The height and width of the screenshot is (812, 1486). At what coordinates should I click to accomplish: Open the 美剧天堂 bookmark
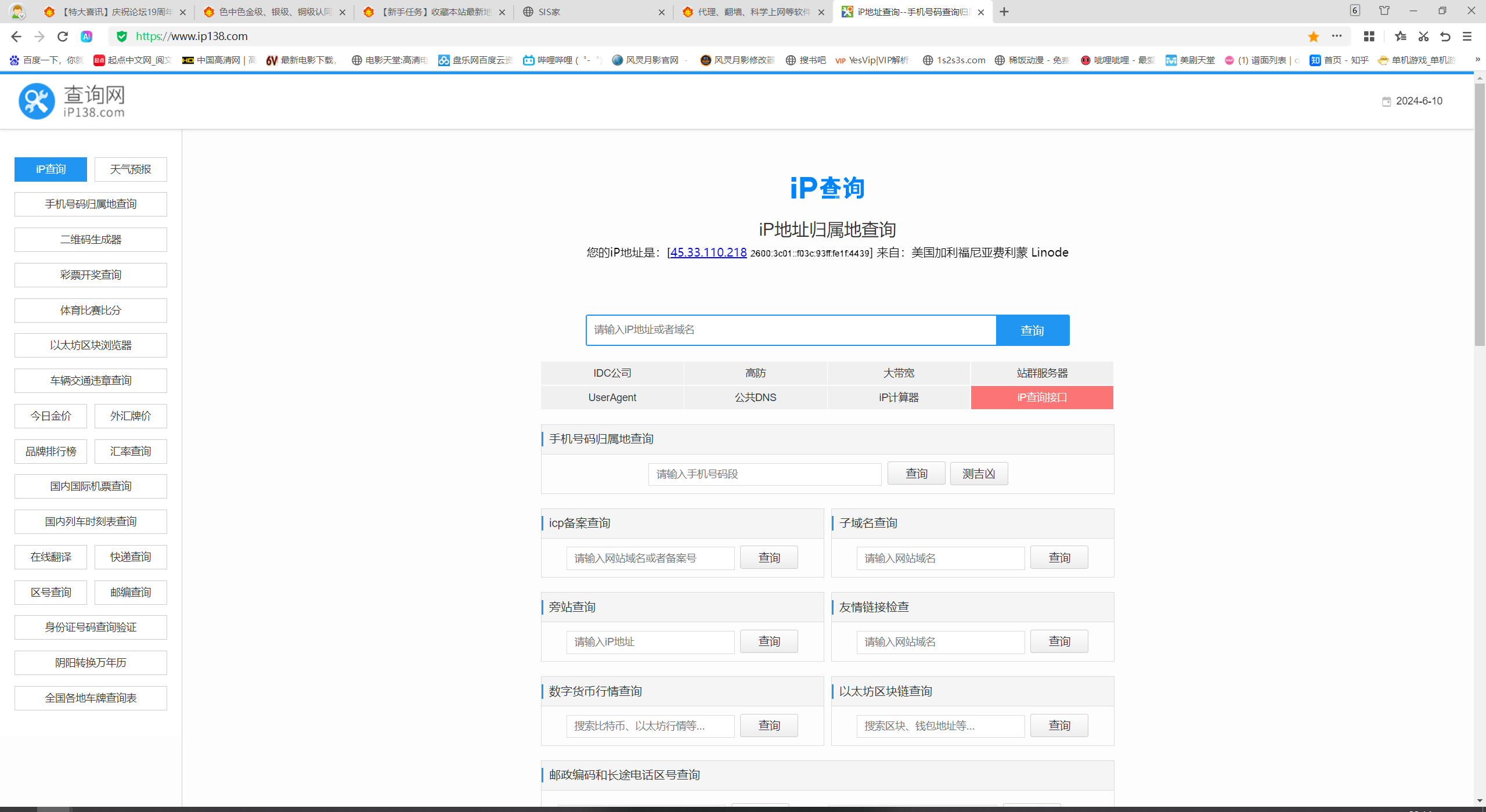point(1190,60)
